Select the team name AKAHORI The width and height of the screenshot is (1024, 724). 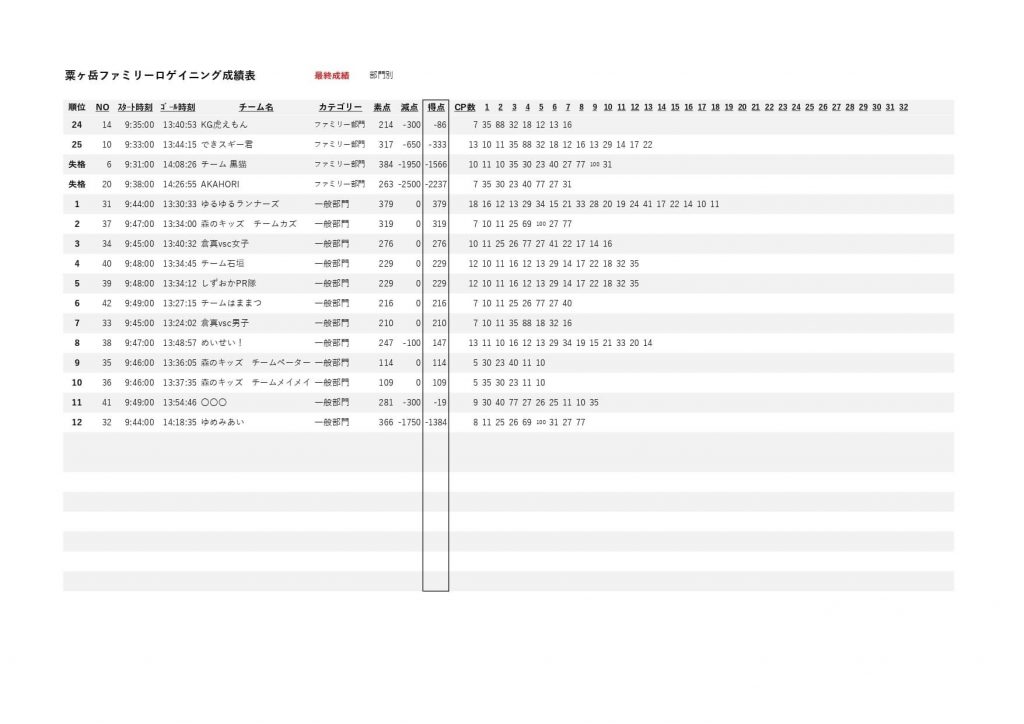(x=220, y=184)
